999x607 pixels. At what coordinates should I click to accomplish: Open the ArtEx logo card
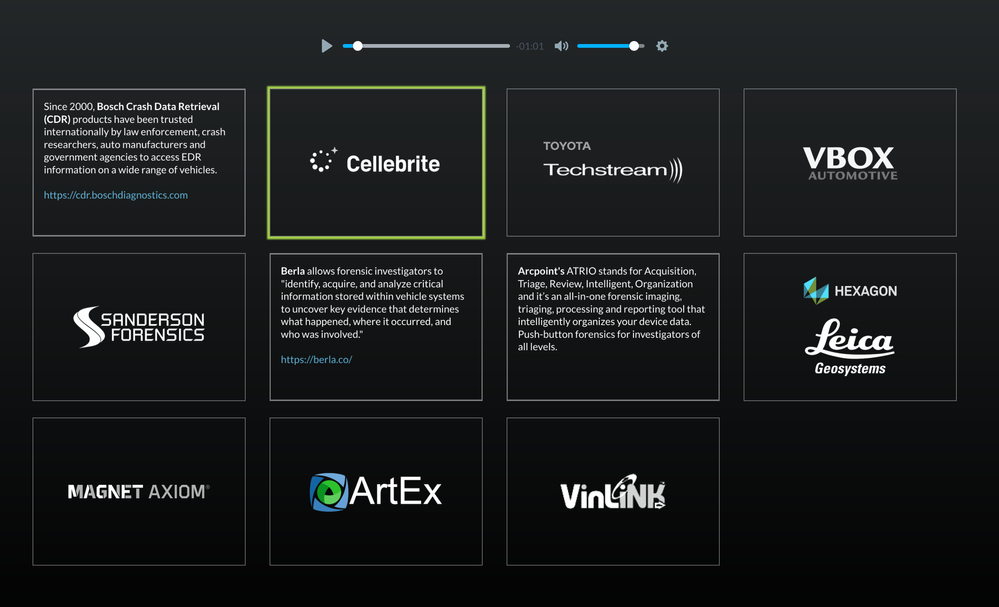(x=376, y=491)
